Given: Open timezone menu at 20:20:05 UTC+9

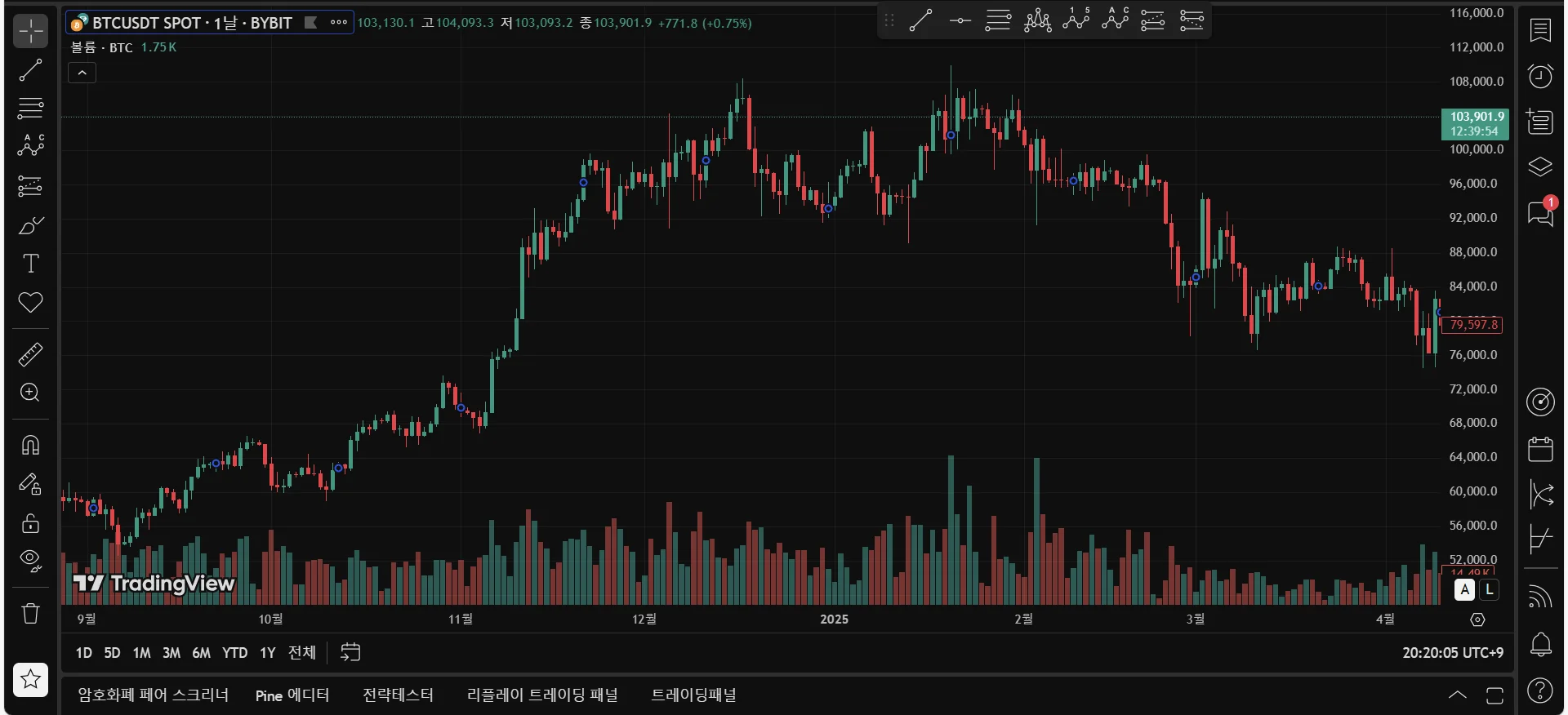Looking at the screenshot, I should point(1453,653).
